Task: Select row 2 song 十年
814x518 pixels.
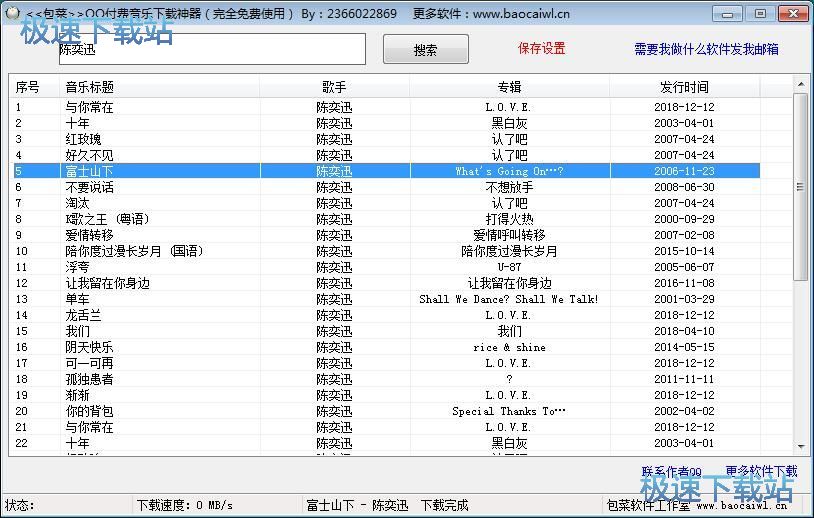Action: click(x=77, y=124)
